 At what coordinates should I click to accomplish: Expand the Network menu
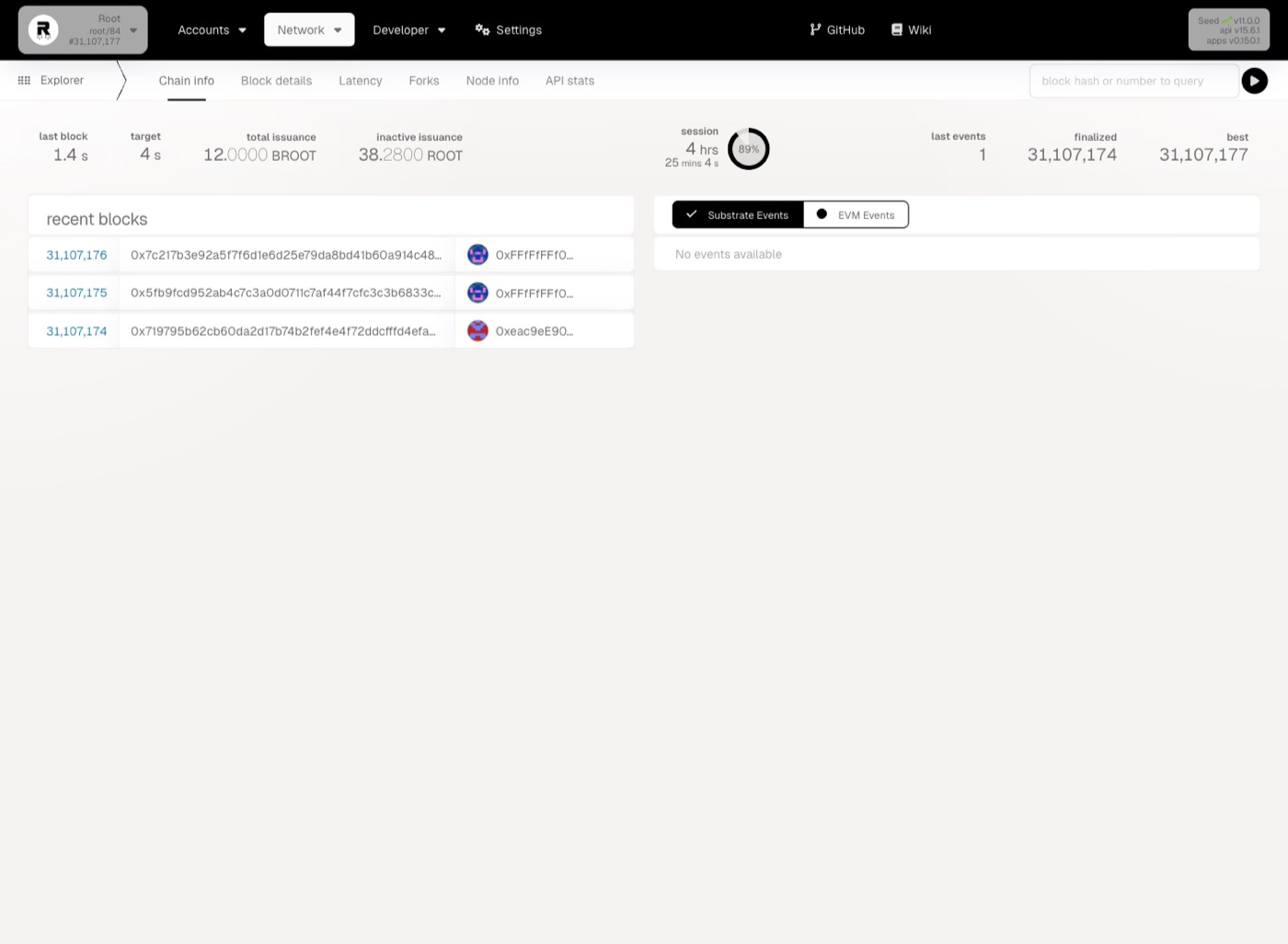309,30
